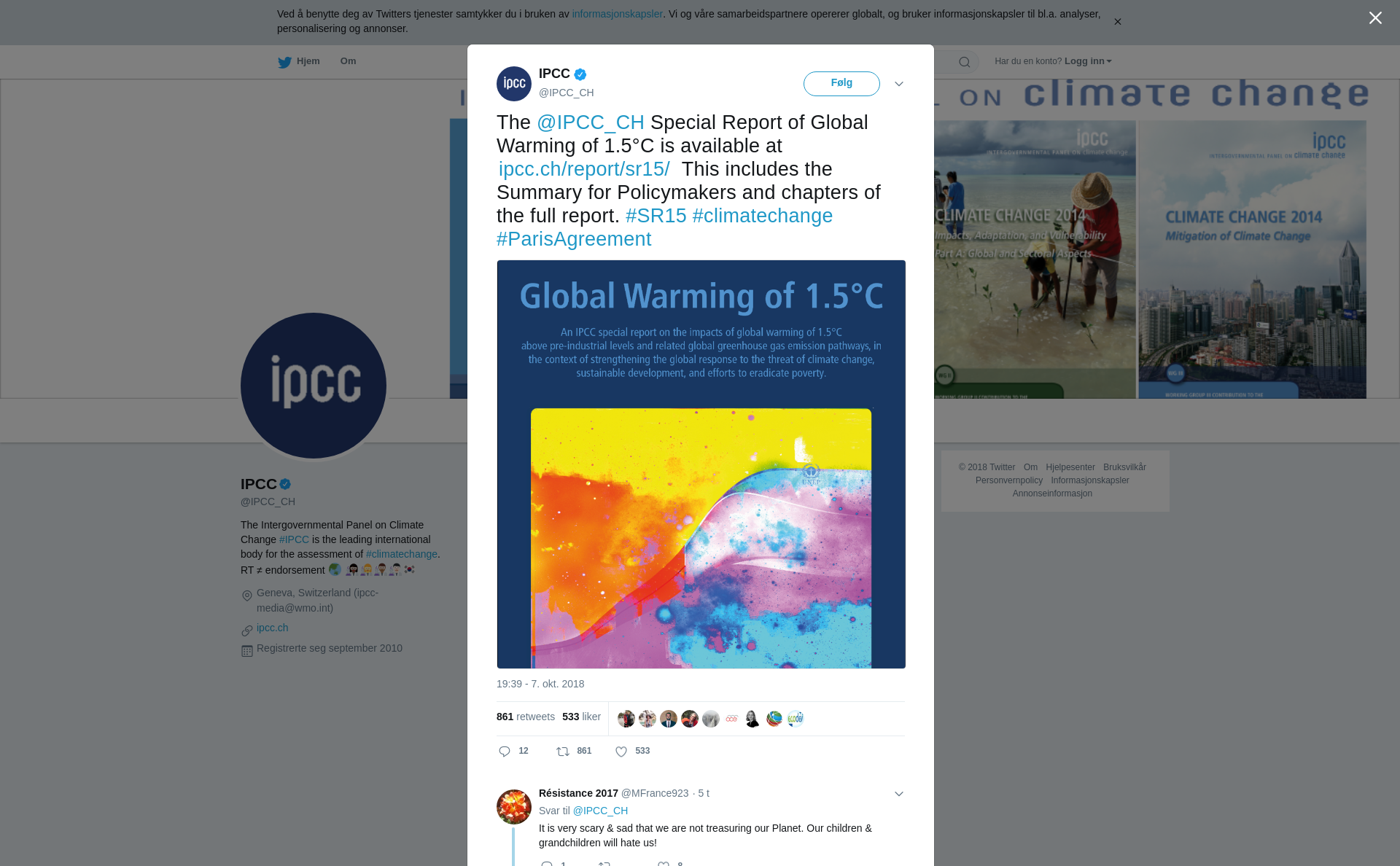Open the ipcc.ch/report/sr15/ link
This screenshot has height=866, width=1400.
point(584,169)
